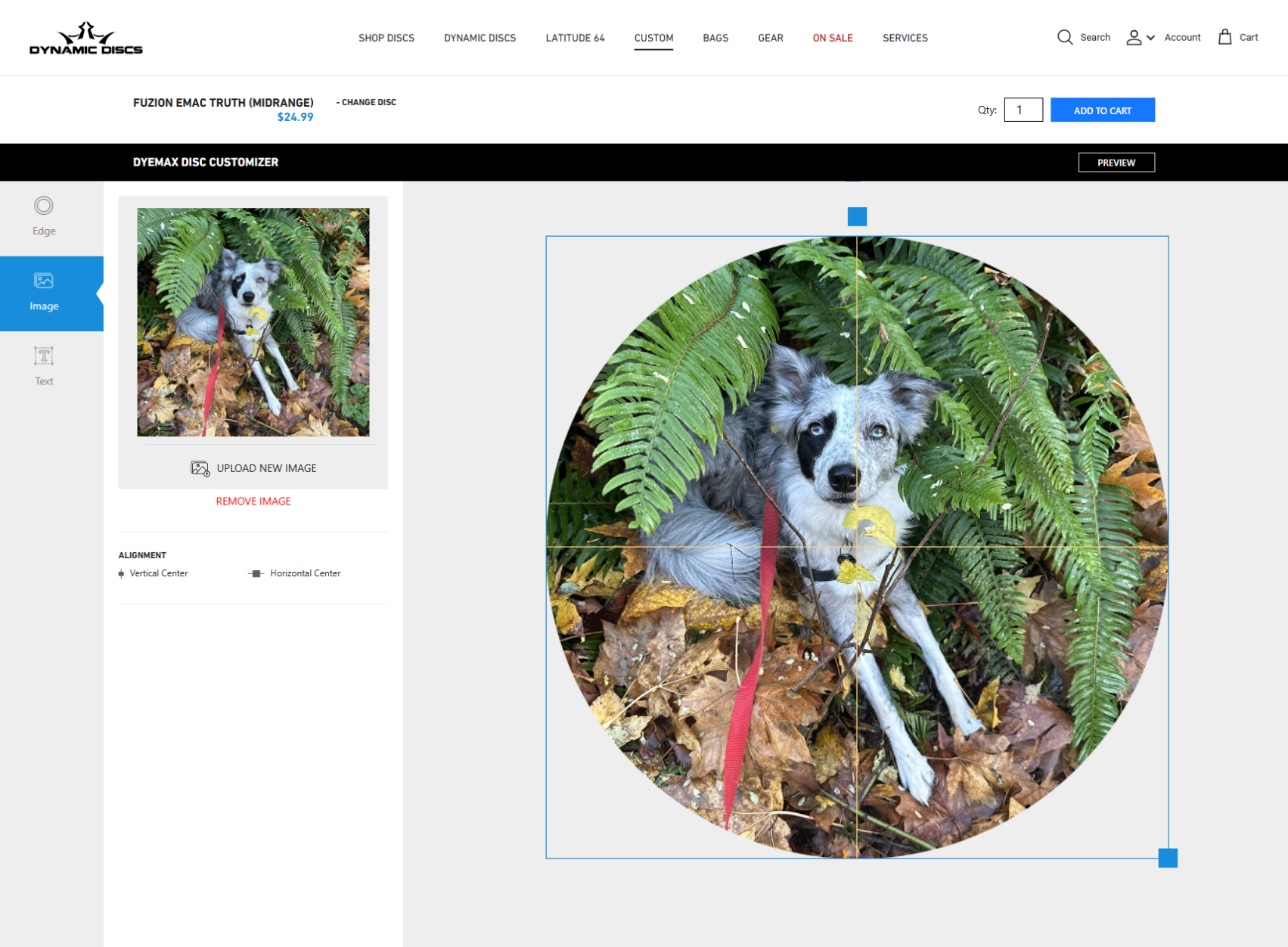The height and width of the screenshot is (947, 1288).
Task: Click the Account user icon
Action: pyautogui.click(x=1134, y=37)
